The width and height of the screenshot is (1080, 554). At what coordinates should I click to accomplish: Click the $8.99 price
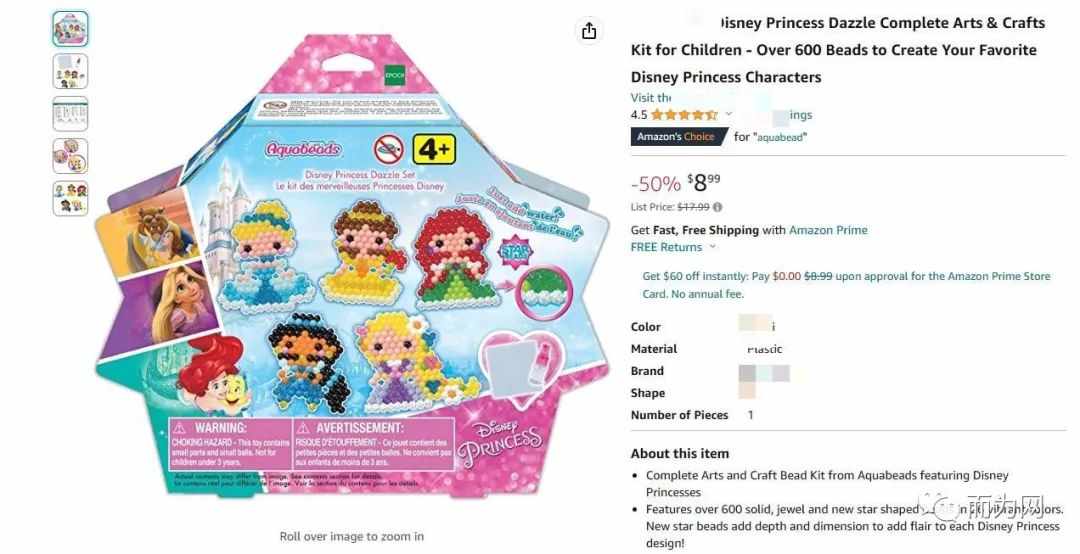[x=704, y=182]
